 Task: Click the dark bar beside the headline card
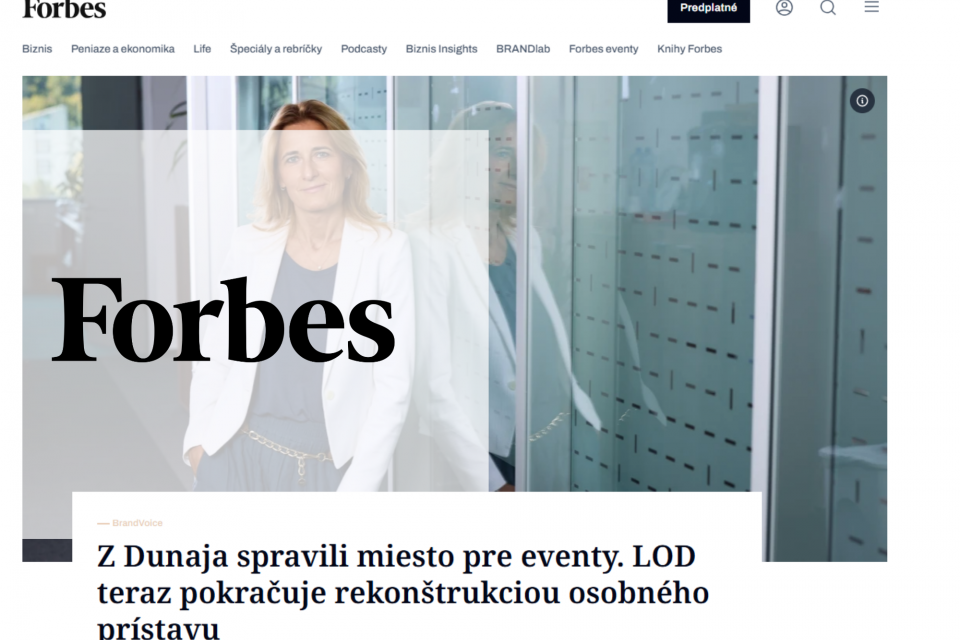click(47, 550)
